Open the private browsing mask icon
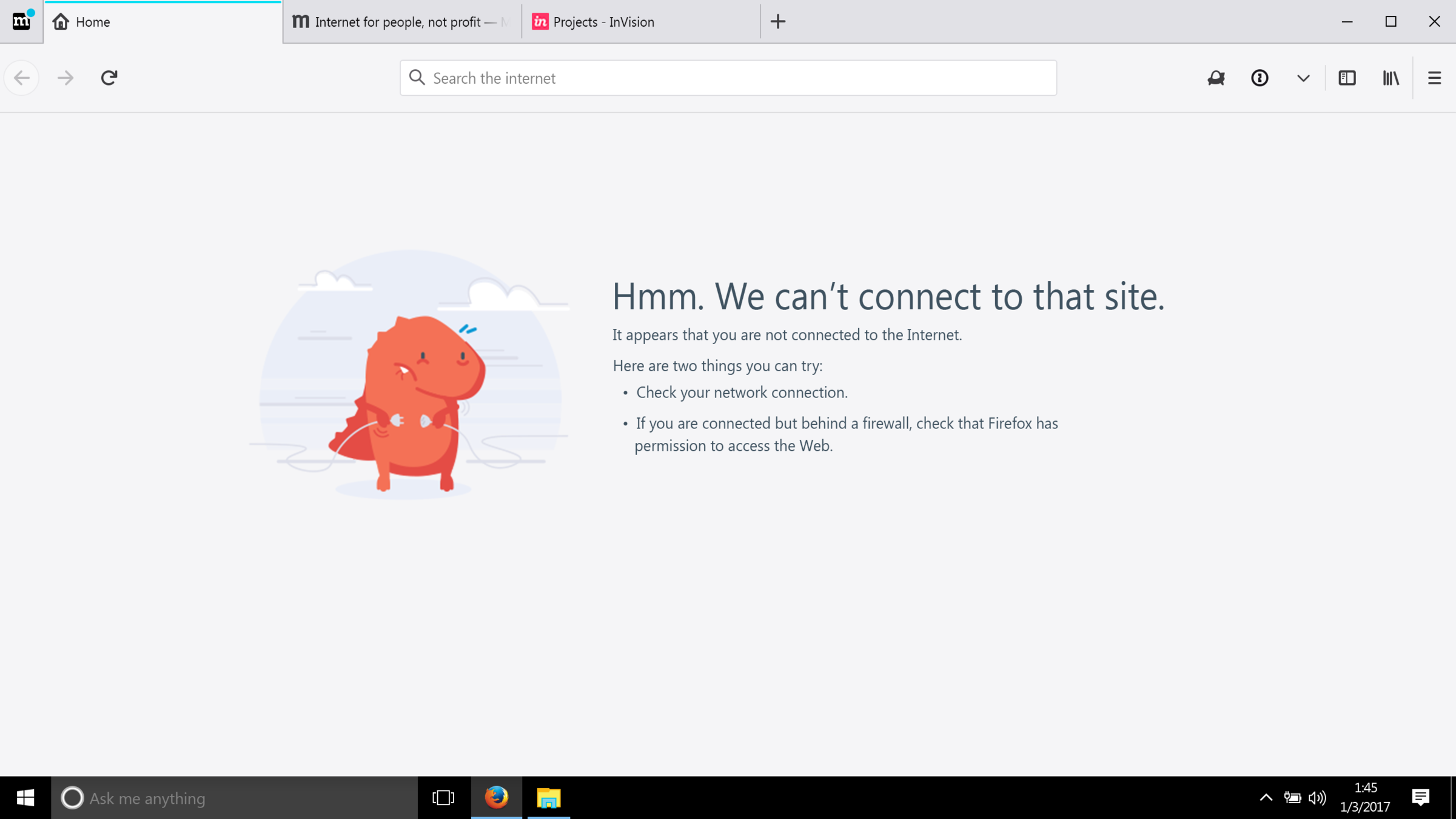Screen dimensions: 1456x819 pyautogui.click(x=1216, y=78)
